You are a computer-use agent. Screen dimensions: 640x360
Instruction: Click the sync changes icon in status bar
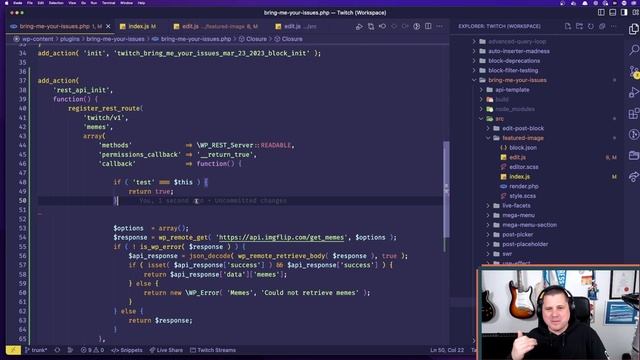(57, 350)
